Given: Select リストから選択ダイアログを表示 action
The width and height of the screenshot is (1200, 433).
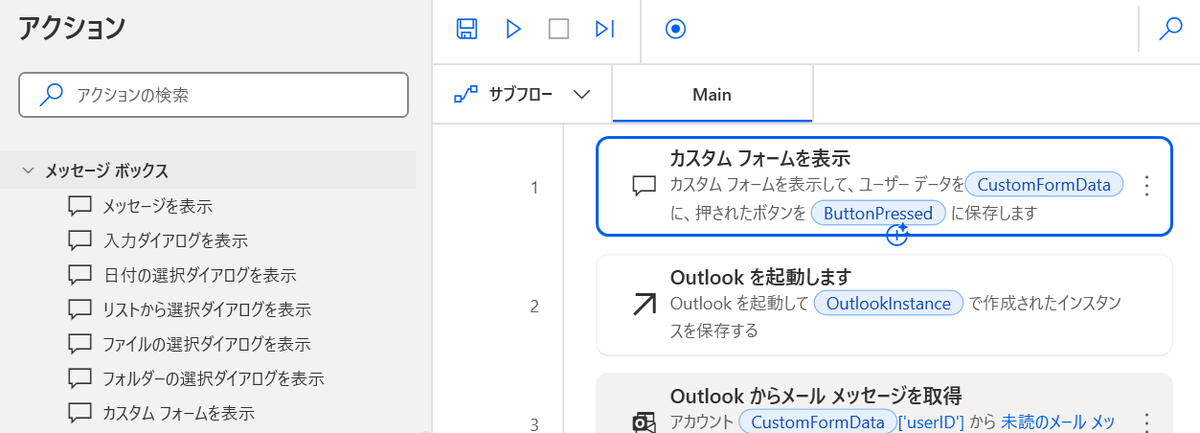Looking at the screenshot, I should pos(206,309).
